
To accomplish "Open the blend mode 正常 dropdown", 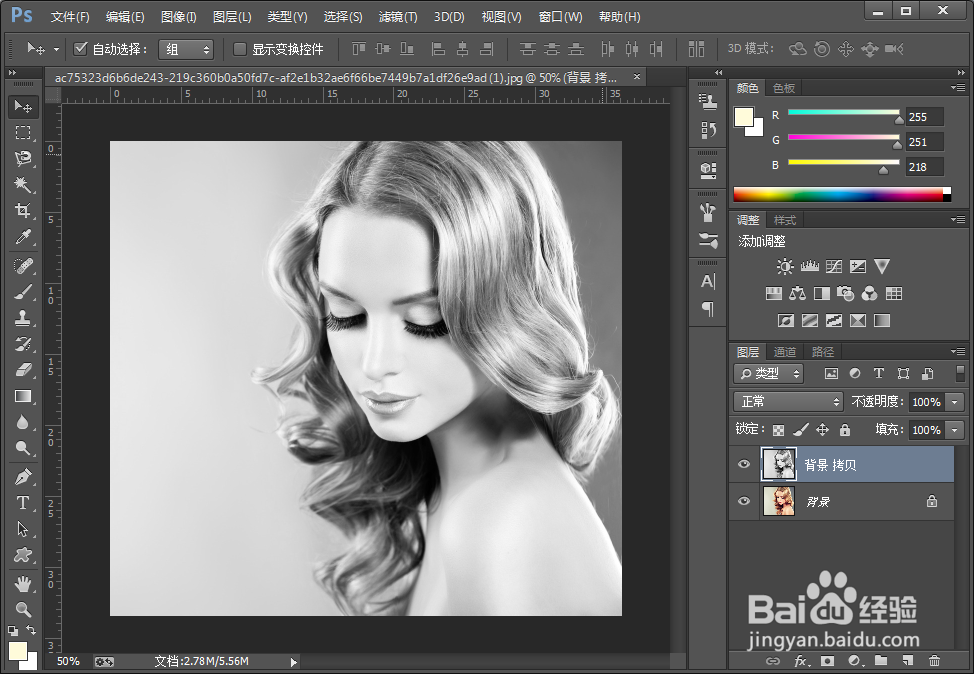I will 788,402.
